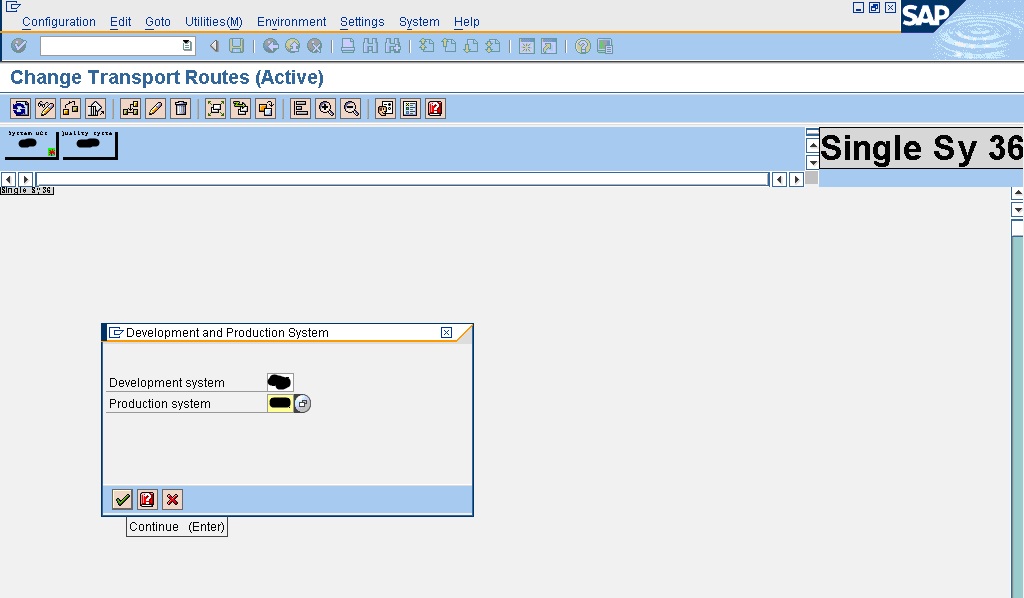Zoom in with the magnifier plus icon
Screen dimensions: 1024x598
point(326,109)
